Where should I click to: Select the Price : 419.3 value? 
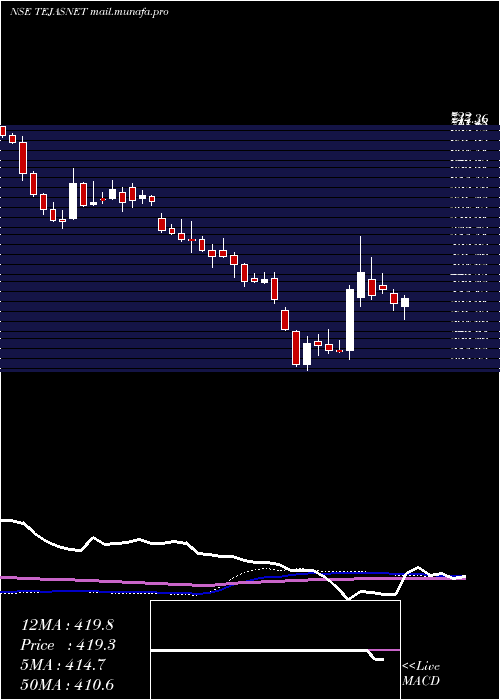coord(68,645)
